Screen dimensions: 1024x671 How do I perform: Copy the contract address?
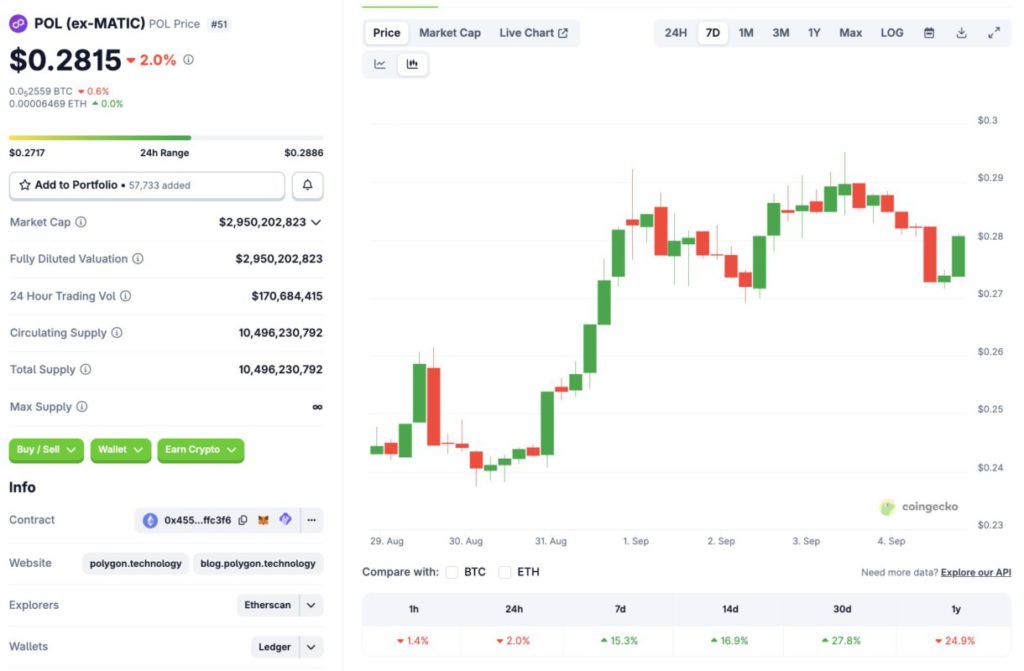click(243, 520)
